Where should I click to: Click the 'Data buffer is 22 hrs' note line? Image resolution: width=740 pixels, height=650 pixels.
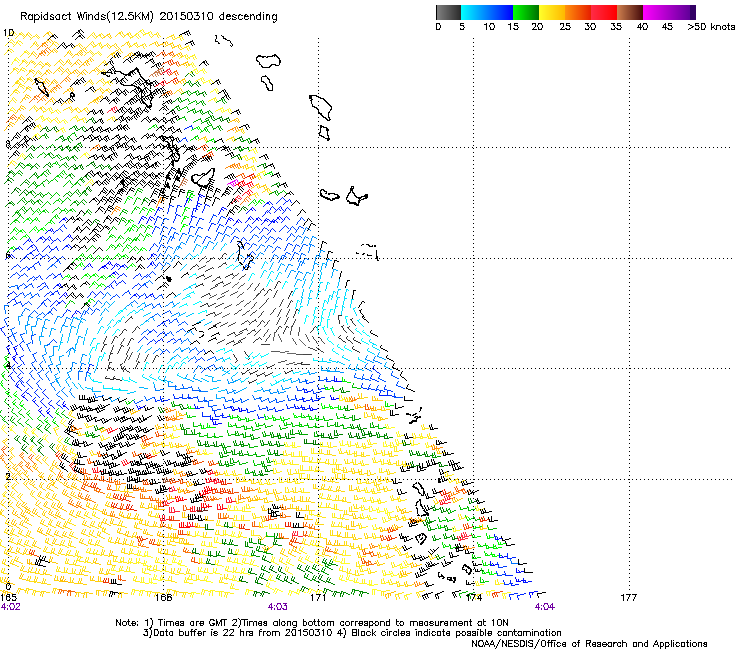(x=352, y=633)
